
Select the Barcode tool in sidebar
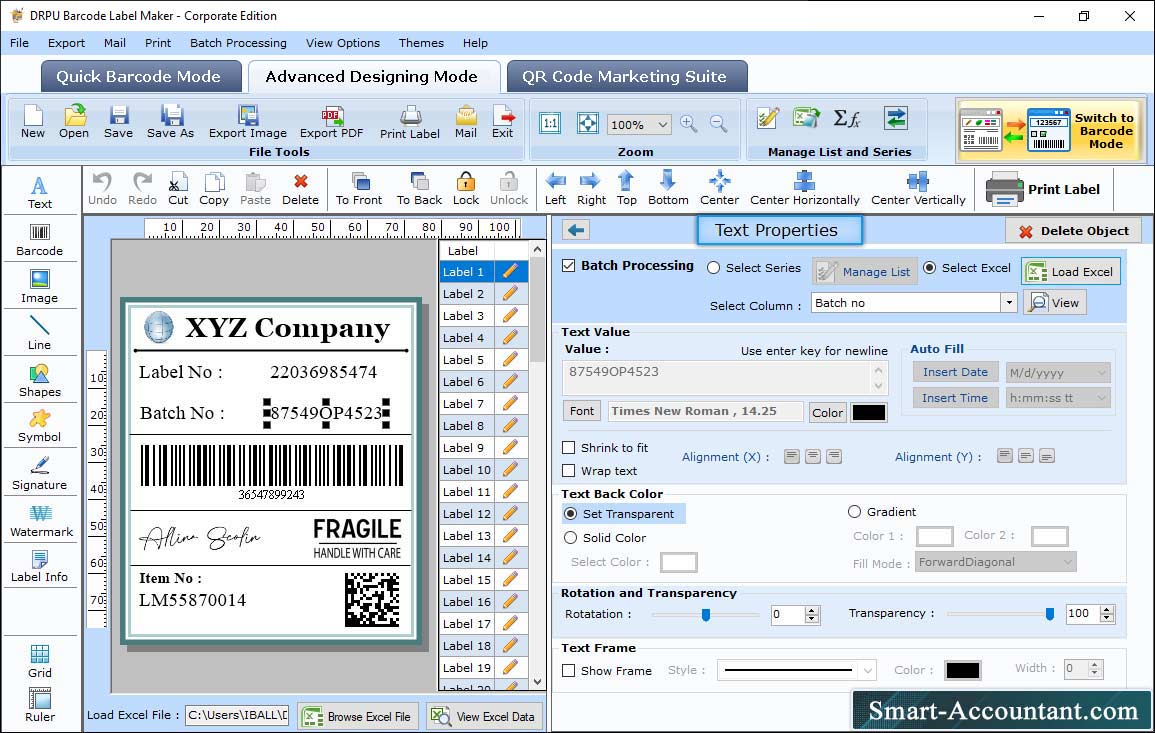(40, 240)
